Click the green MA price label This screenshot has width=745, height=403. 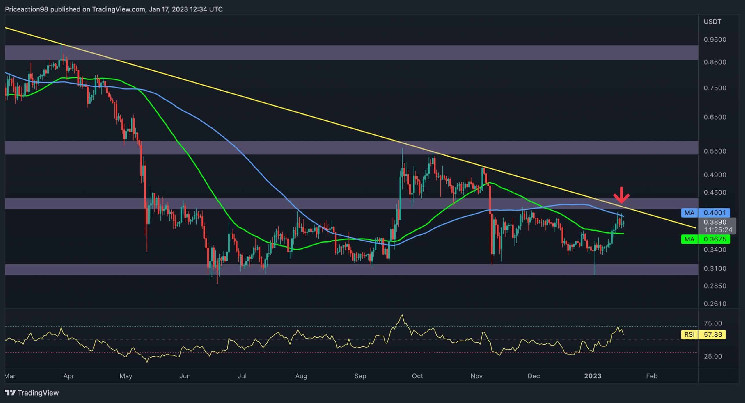tap(705, 239)
